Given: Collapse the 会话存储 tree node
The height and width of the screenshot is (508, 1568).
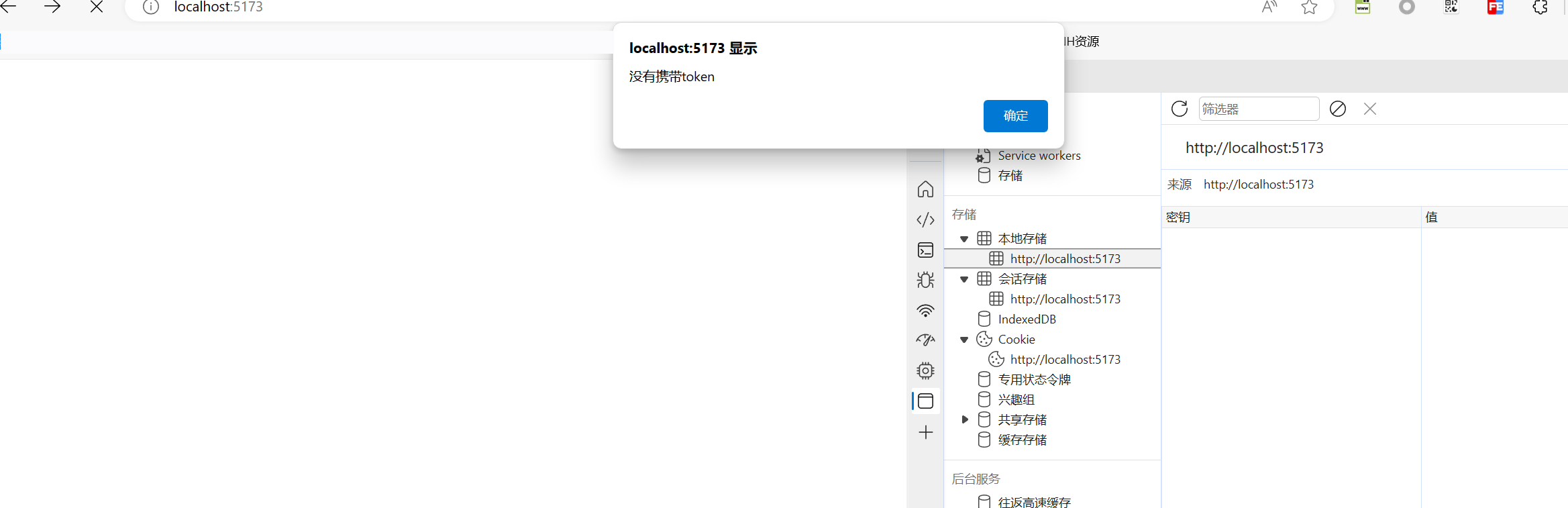Looking at the screenshot, I should coord(964,279).
